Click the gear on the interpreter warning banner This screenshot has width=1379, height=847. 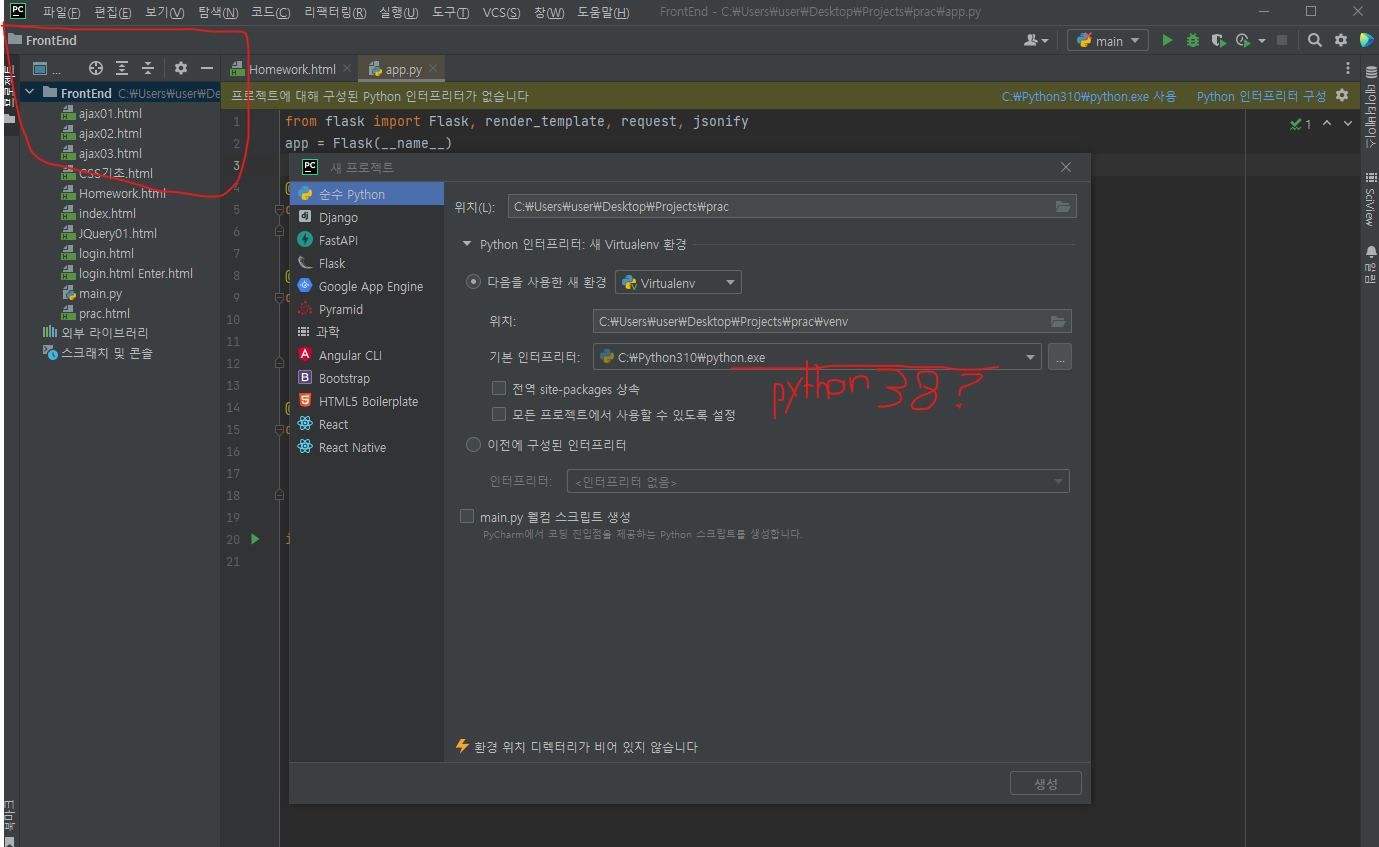pos(1342,96)
